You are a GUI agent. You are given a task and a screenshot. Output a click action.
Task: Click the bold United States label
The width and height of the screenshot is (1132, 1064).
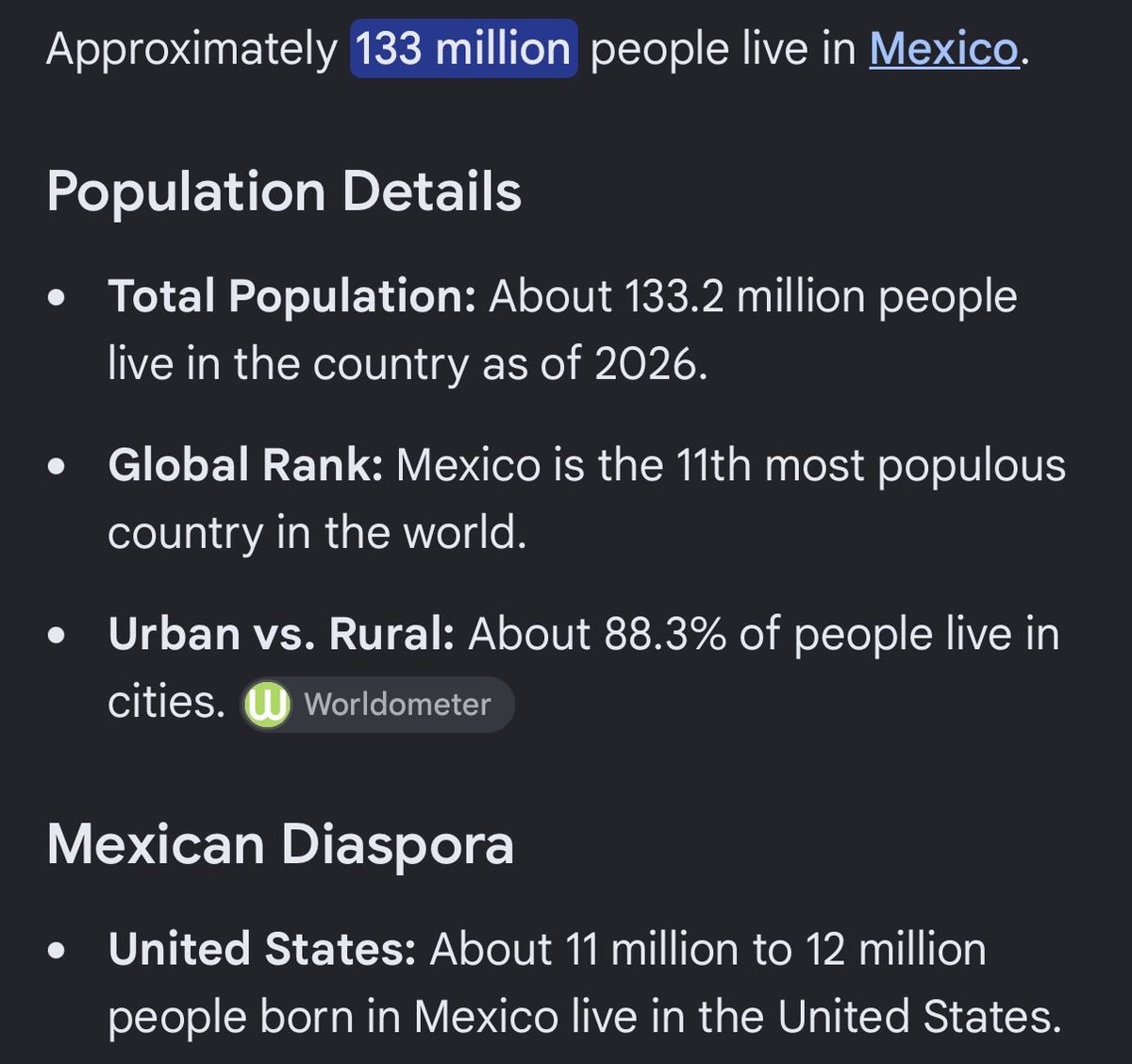[262, 949]
